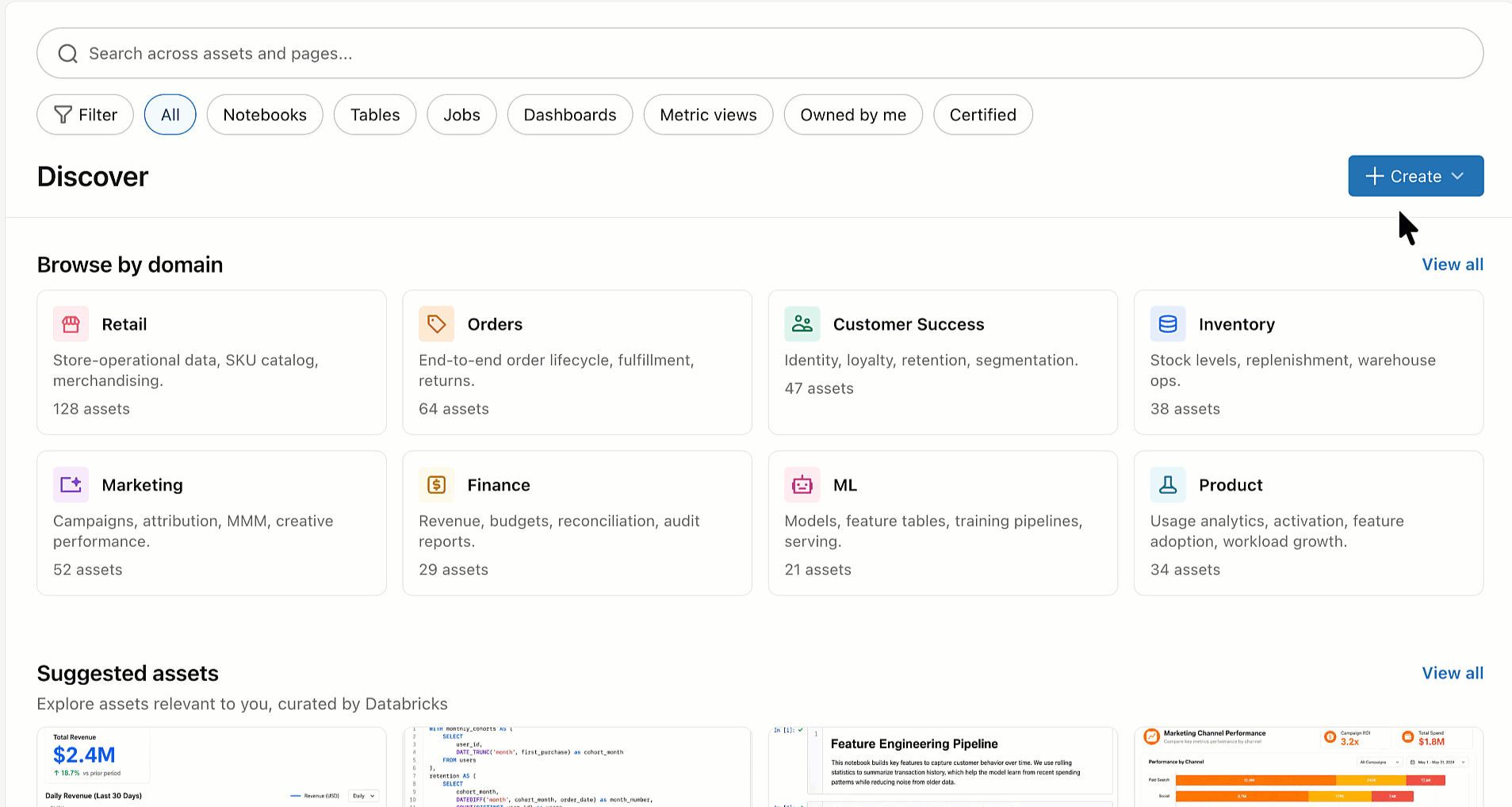Click the 34 assets count
This screenshot has height=807, width=1512.
pyautogui.click(x=1185, y=570)
